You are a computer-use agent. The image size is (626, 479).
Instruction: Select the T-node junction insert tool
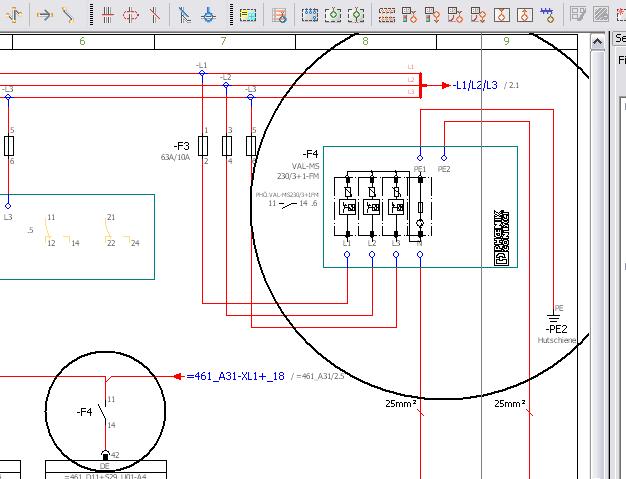[x=13, y=15]
